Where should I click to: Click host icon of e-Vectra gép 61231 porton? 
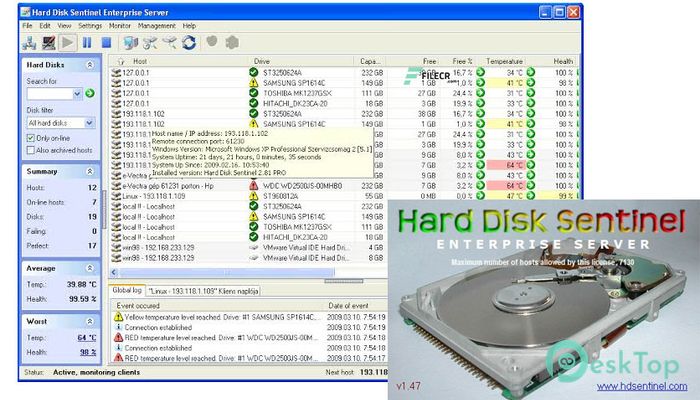(116, 186)
